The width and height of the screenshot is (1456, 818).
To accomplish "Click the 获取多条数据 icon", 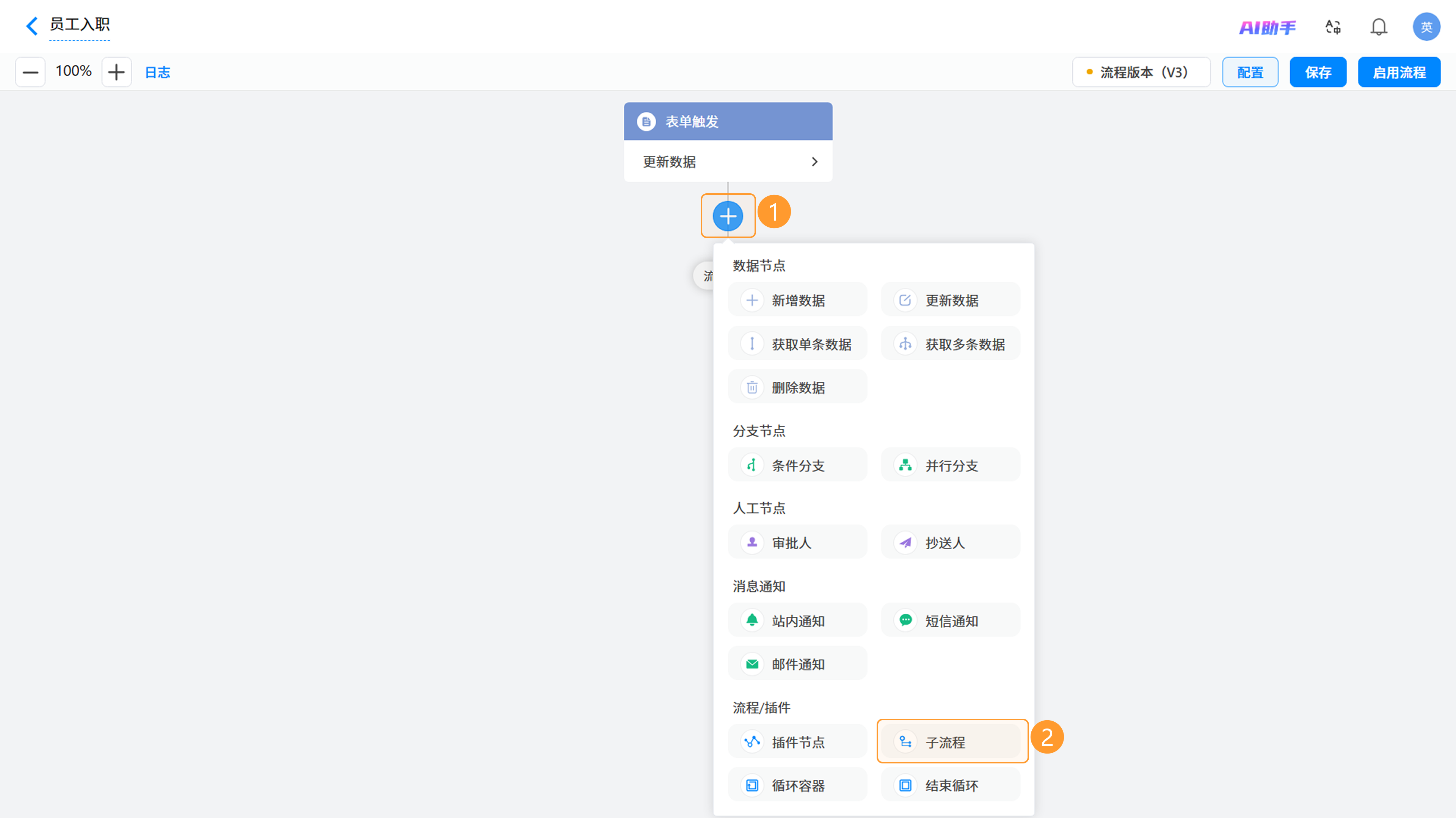I will 905,343.
